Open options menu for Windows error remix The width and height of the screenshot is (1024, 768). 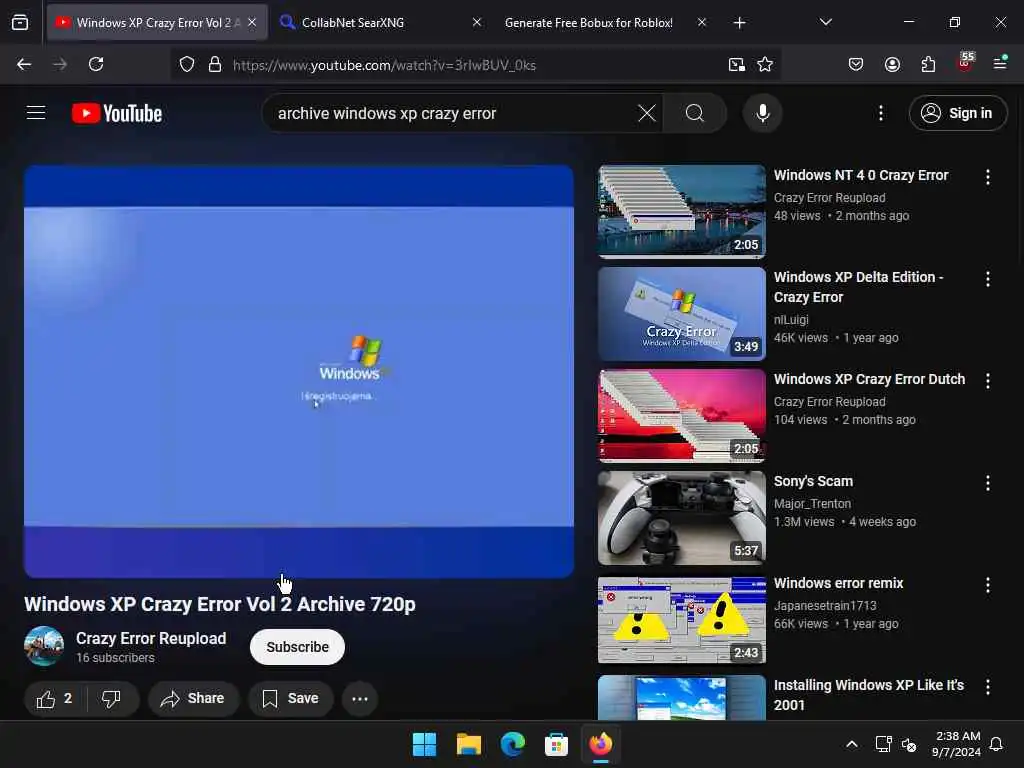(987, 584)
